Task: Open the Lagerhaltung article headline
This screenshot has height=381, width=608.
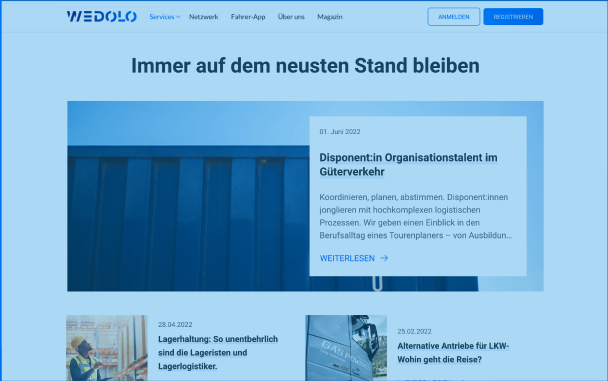Action: pyautogui.click(x=218, y=352)
